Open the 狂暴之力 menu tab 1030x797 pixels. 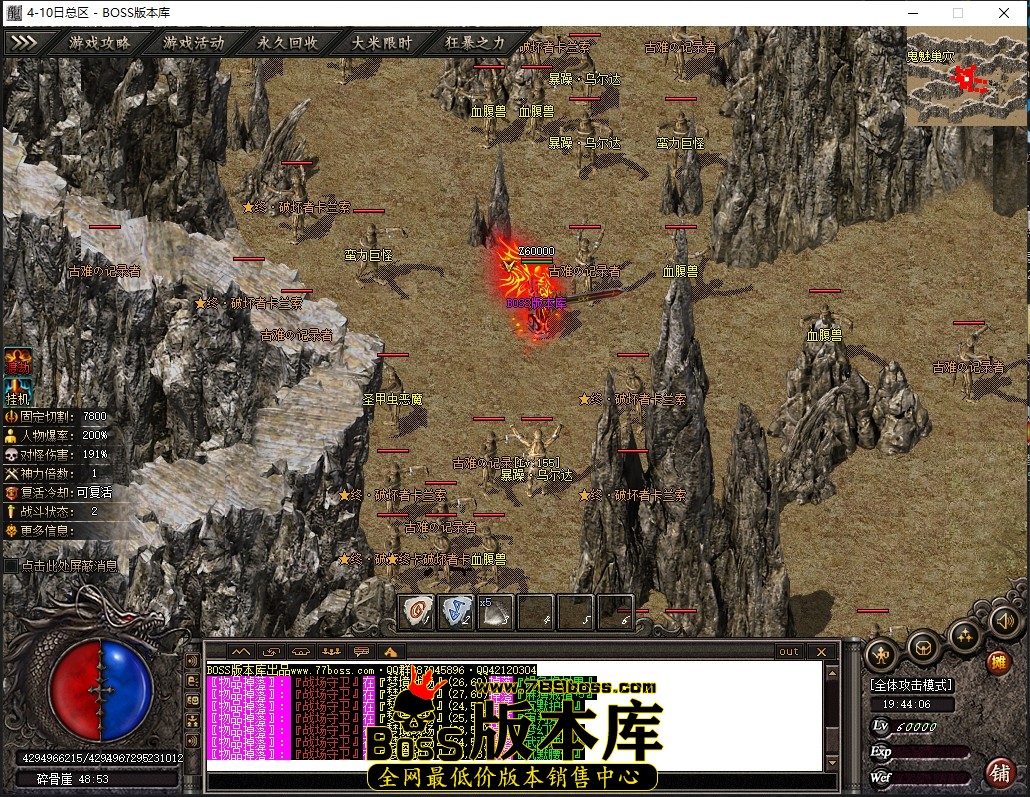tap(475, 43)
